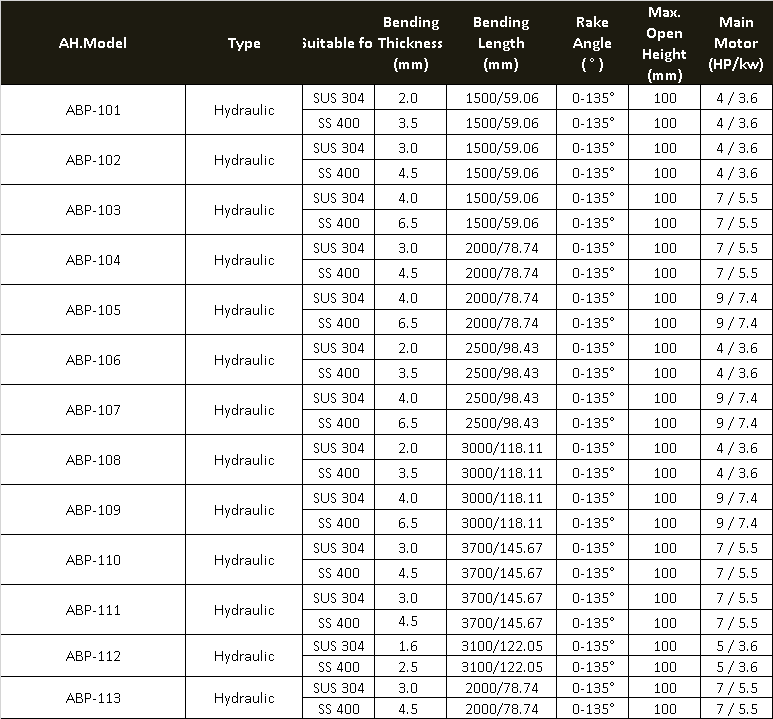Select the Rake Angle column header
Viewport: 773px width, 719px height.
coord(591,43)
